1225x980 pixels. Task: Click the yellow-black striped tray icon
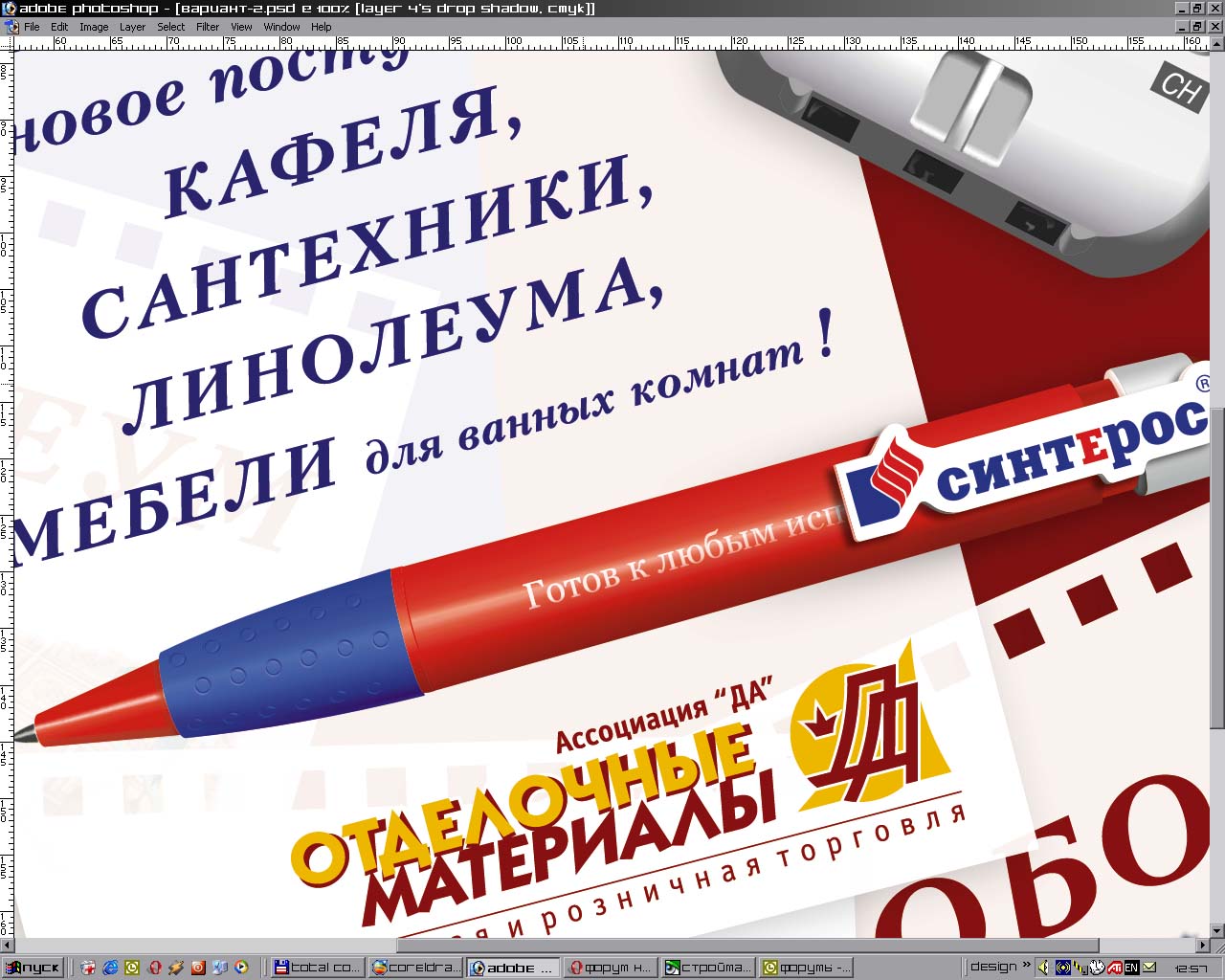(1080, 968)
